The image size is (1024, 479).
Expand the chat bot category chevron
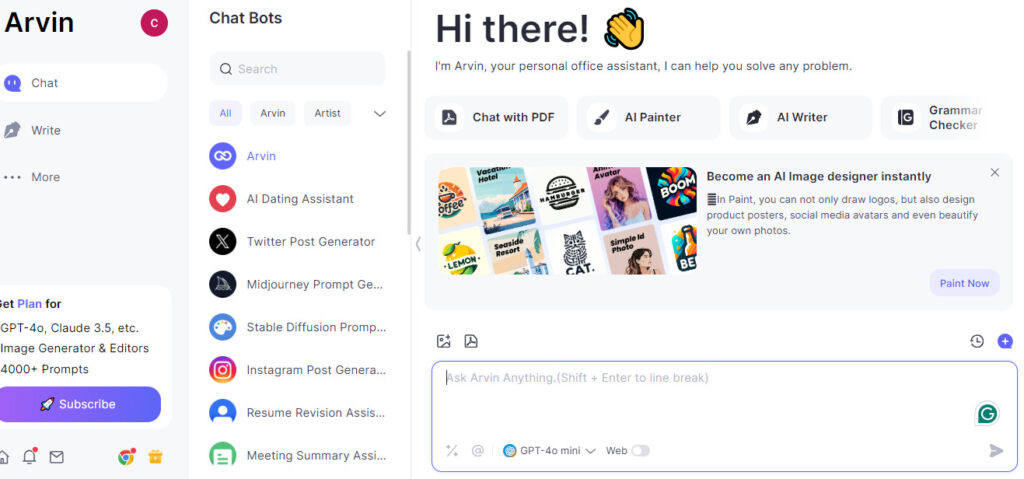click(379, 114)
